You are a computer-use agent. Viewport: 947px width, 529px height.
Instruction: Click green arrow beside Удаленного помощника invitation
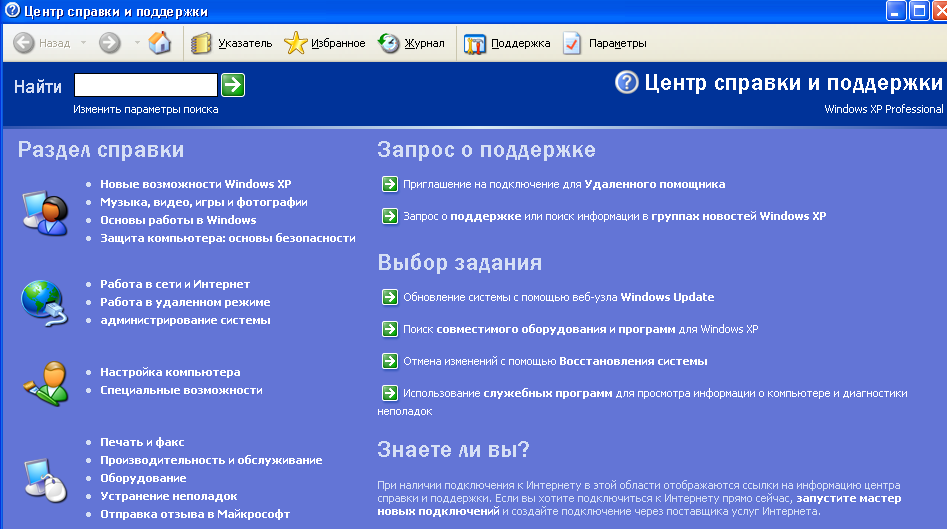390,184
